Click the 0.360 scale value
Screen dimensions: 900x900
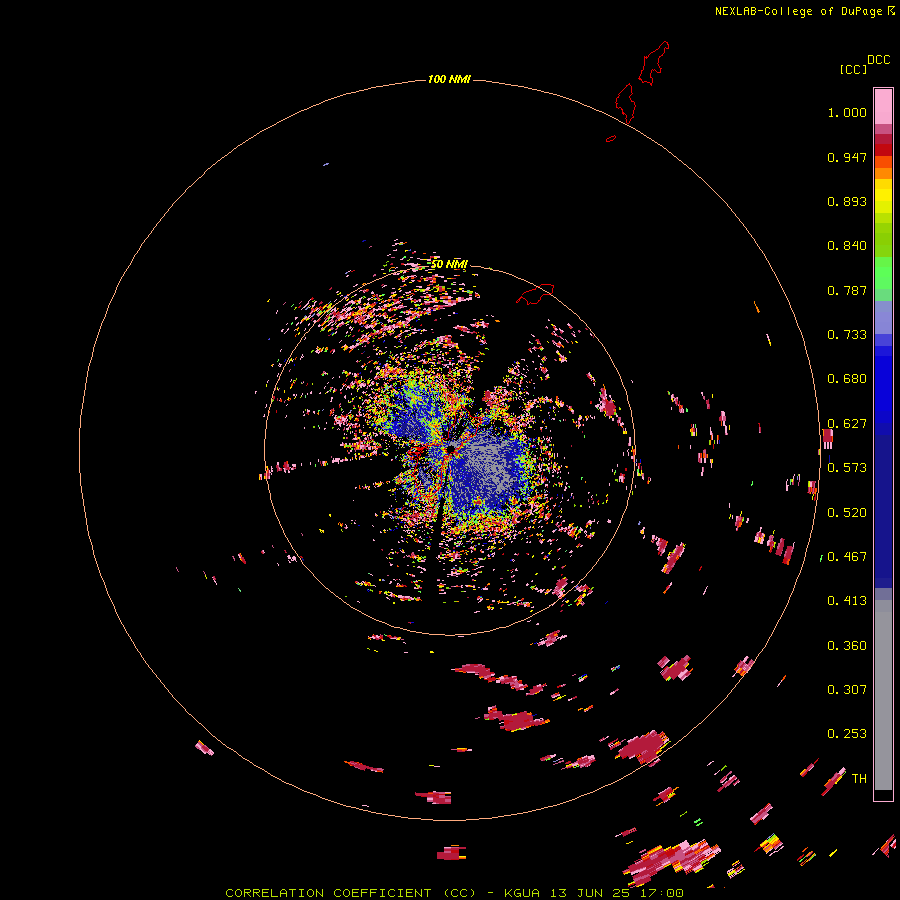coord(847,646)
